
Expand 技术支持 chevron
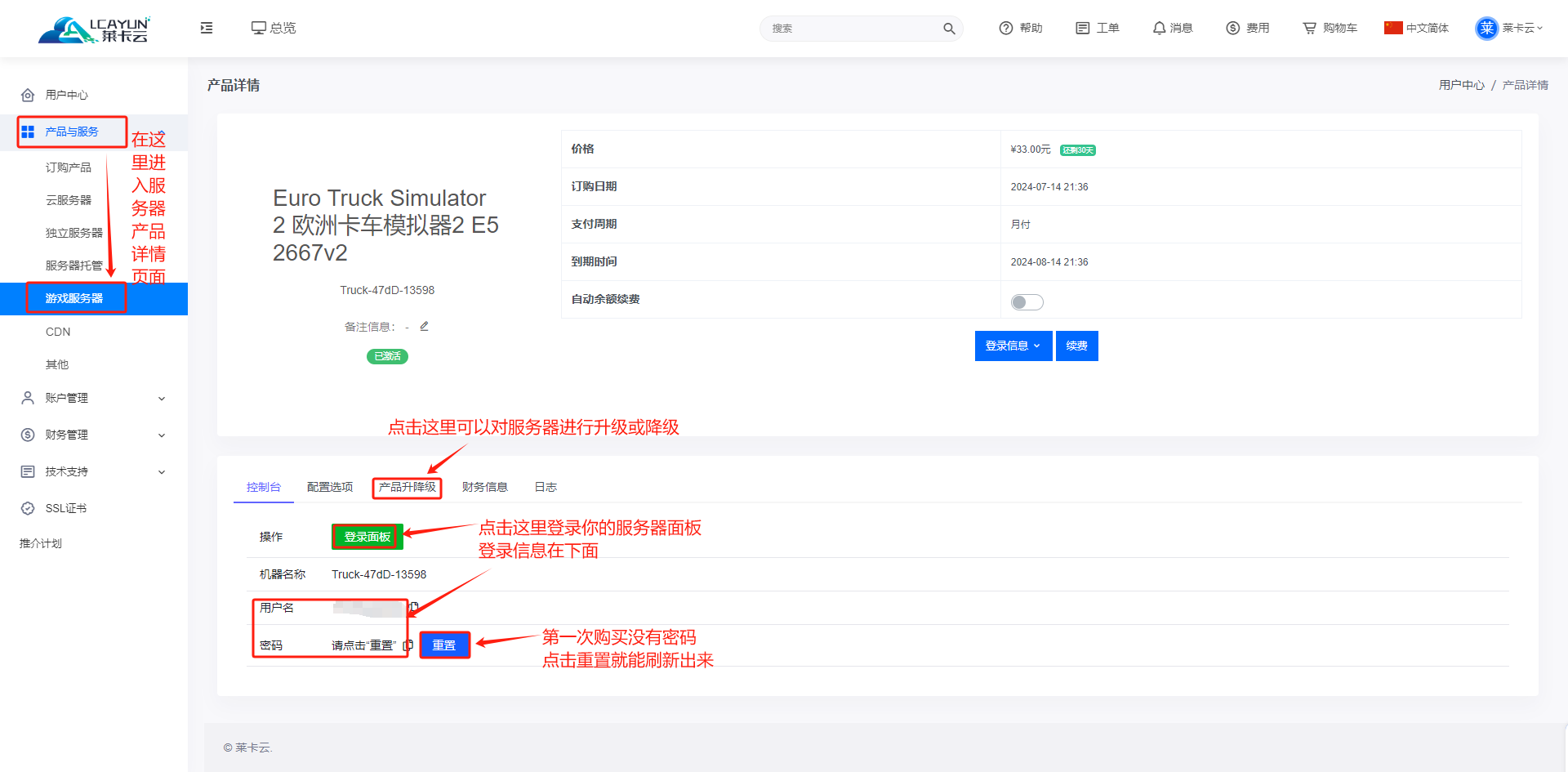[162, 472]
